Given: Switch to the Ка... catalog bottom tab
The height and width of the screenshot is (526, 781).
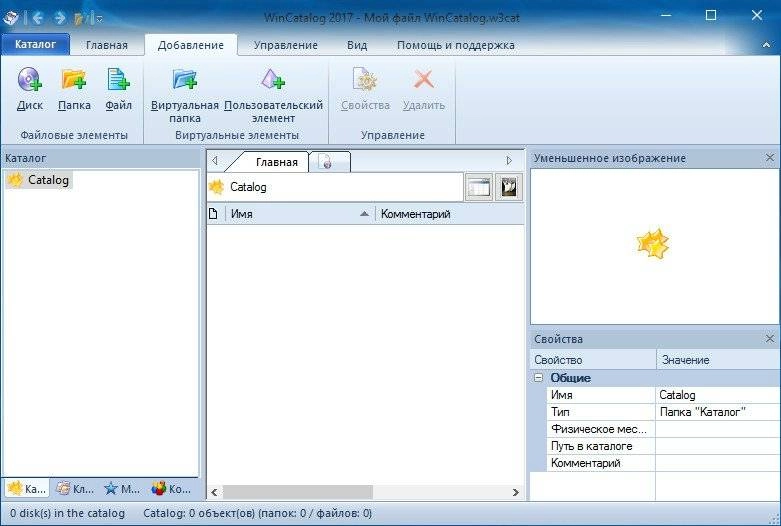Looking at the screenshot, I should (27, 489).
